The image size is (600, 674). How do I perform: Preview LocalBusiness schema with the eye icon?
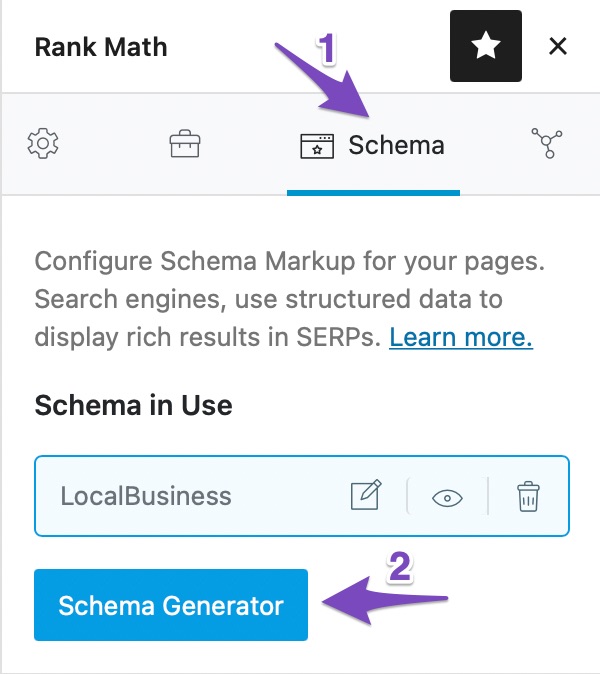pos(448,497)
